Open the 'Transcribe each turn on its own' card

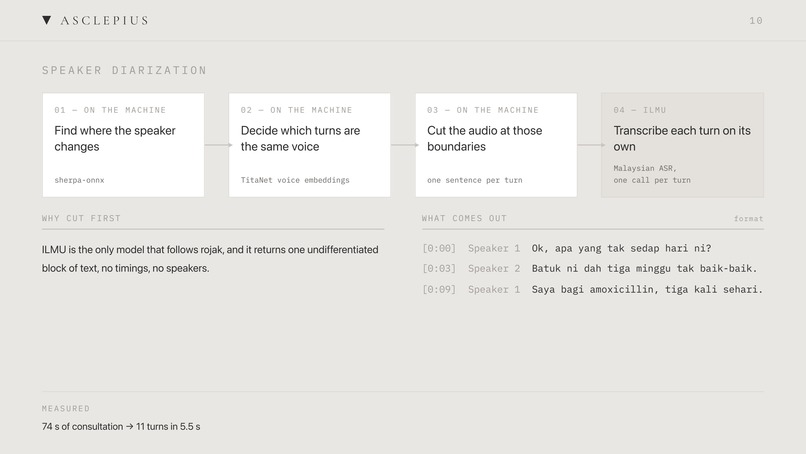pos(683,145)
